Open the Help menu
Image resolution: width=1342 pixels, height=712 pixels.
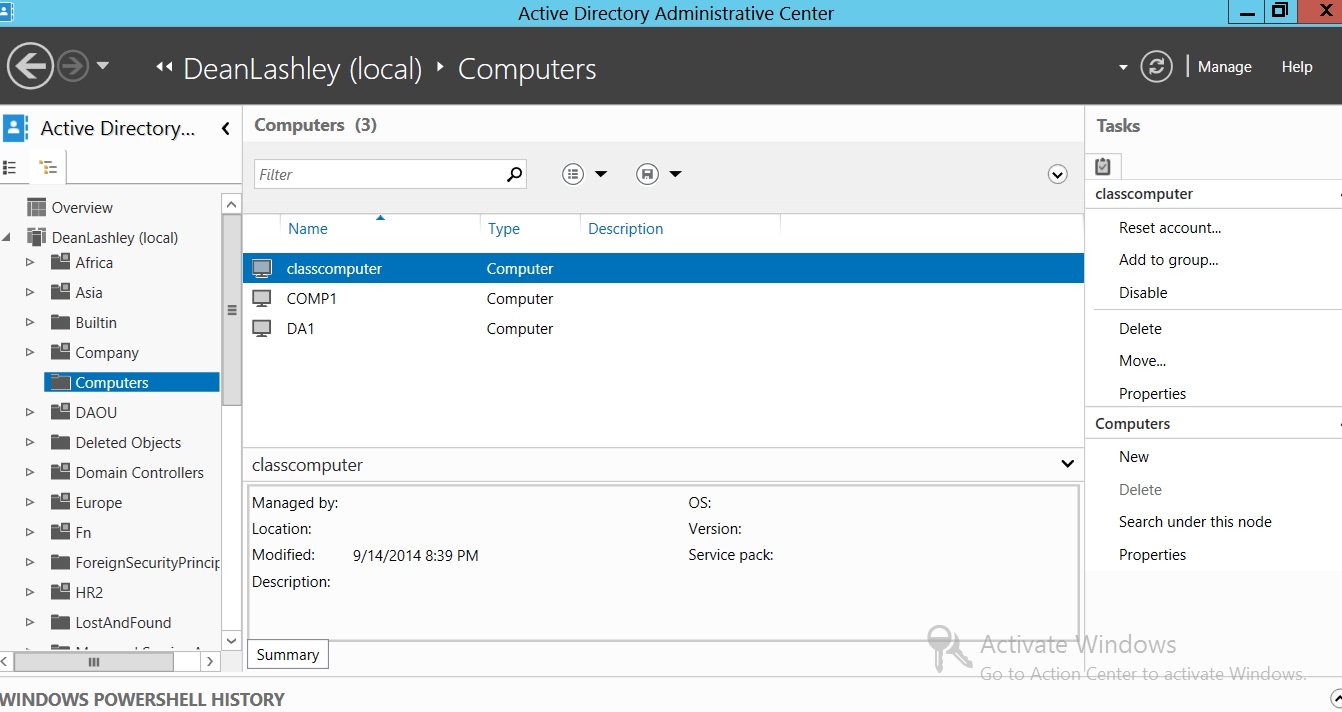tap(1297, 67)
